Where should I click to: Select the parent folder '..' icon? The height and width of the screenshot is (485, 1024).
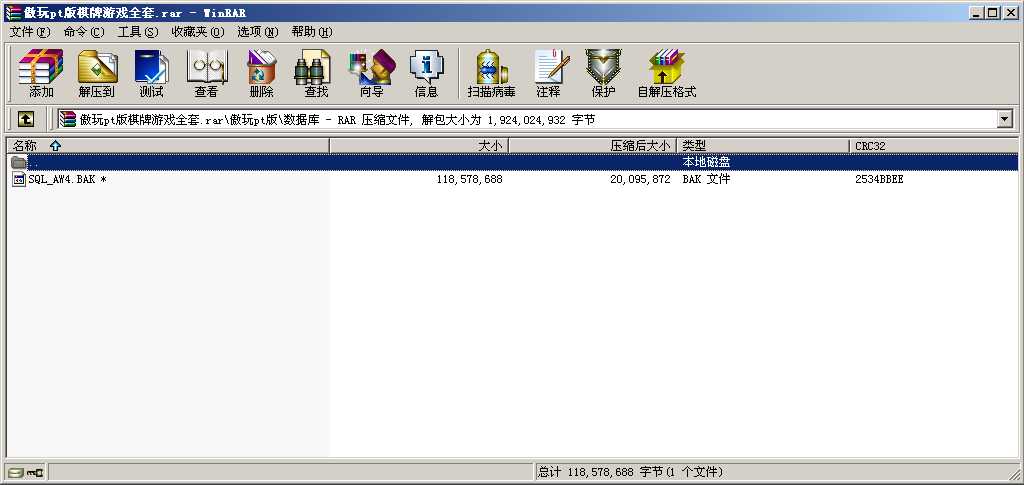click(19, 162)
